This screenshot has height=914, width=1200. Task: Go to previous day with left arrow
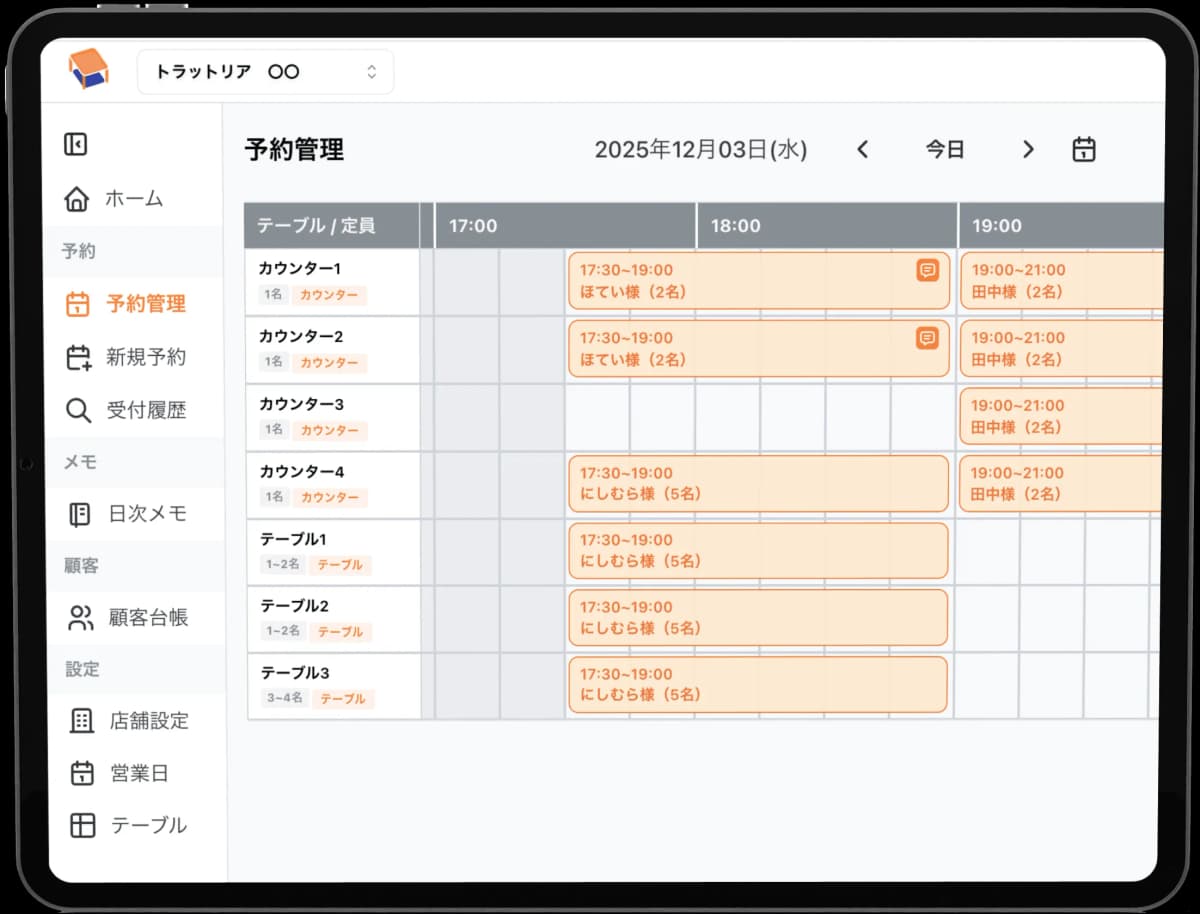pos(862,149)
